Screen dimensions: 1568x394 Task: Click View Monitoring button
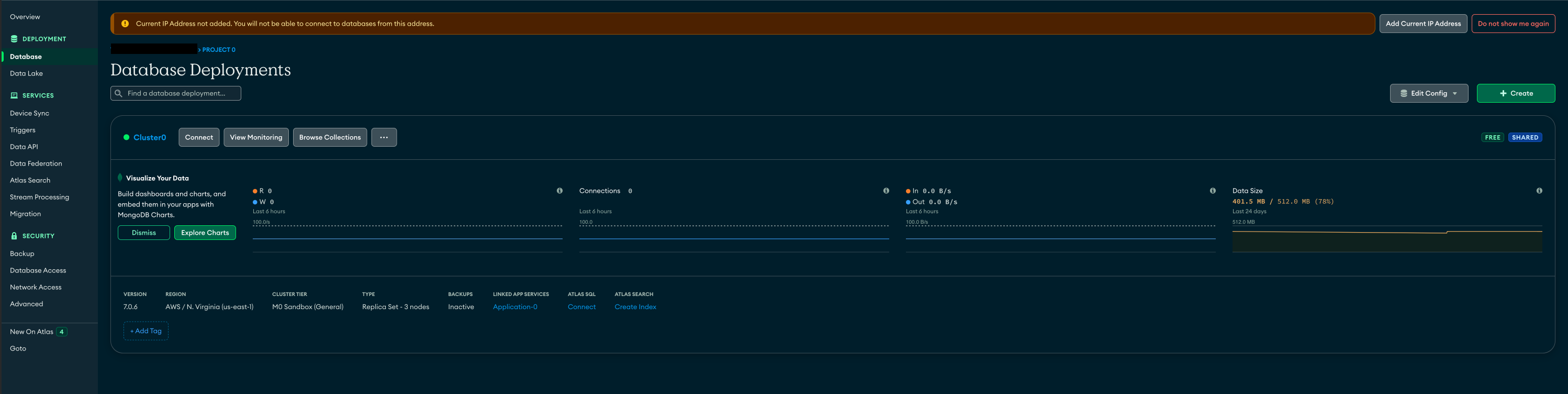[x=256, y=138]
